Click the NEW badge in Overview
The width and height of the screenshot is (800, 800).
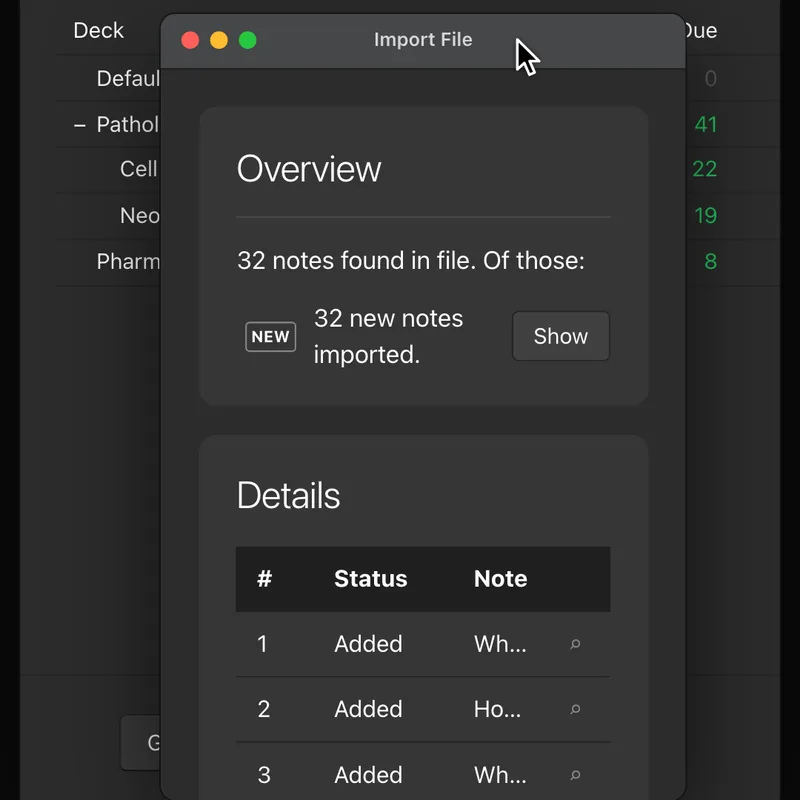(x=270, y=337)
